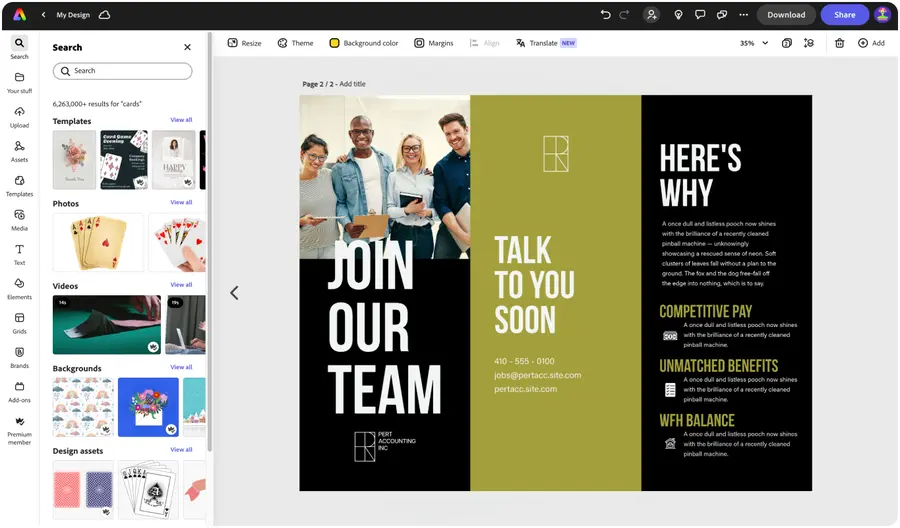Open the pages view icon next to zoom
Viewport: 900px width, 528px height.
787,43
